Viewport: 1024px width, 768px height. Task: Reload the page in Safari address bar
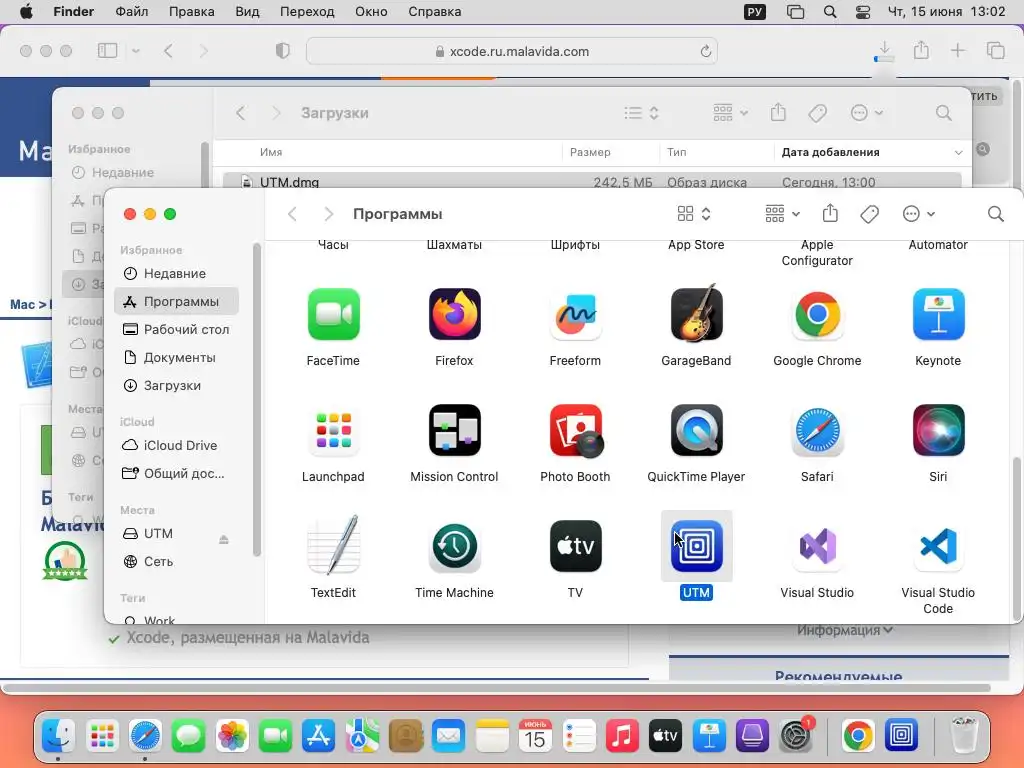(x=705, y=52)
